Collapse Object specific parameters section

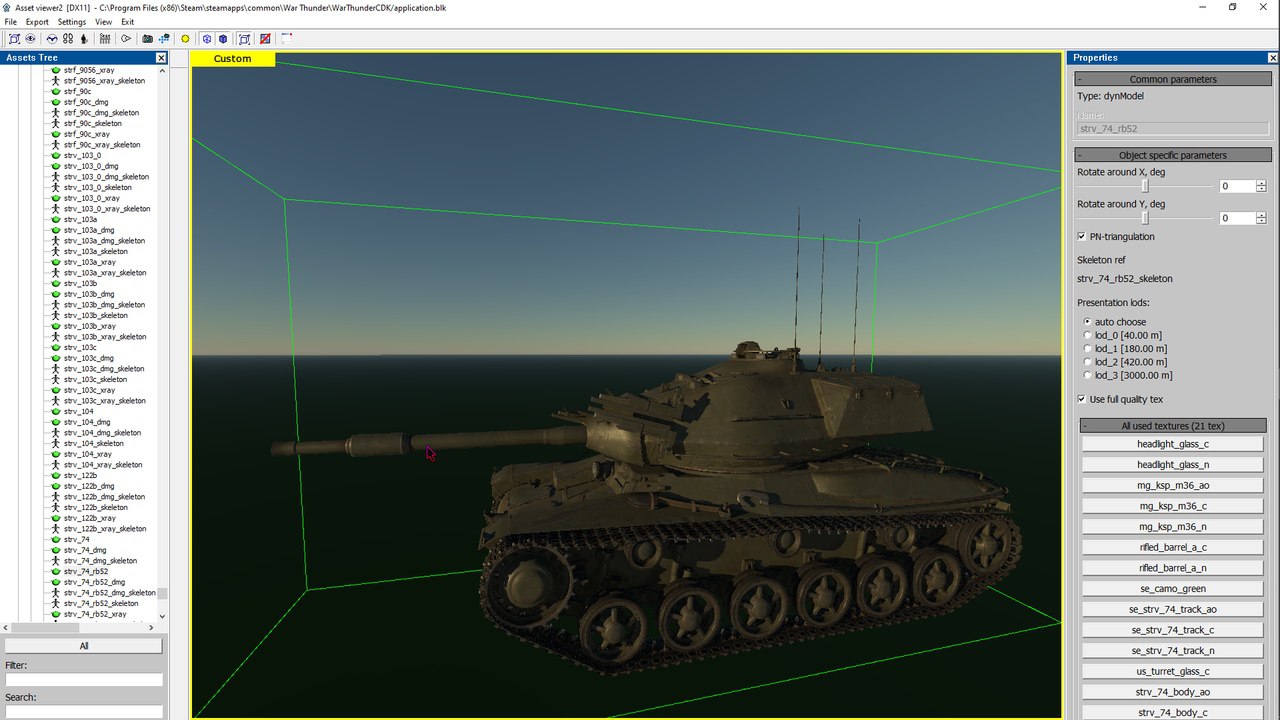coord(1173,155)
